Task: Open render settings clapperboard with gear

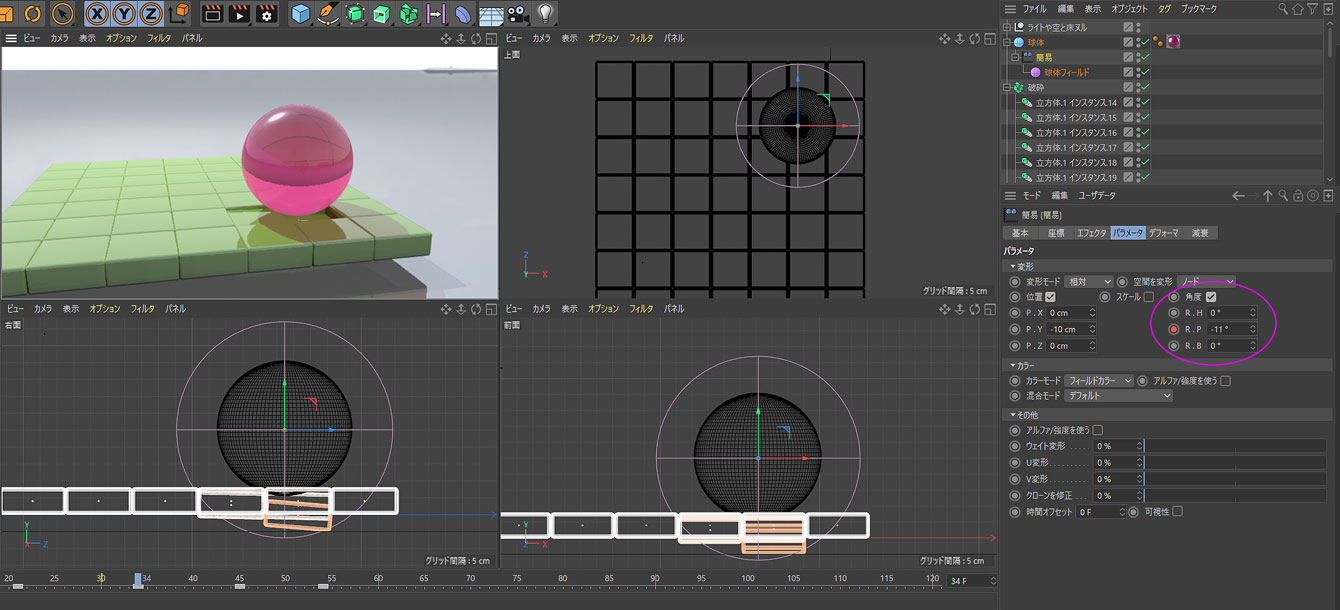Action: [x=267, y=13]
